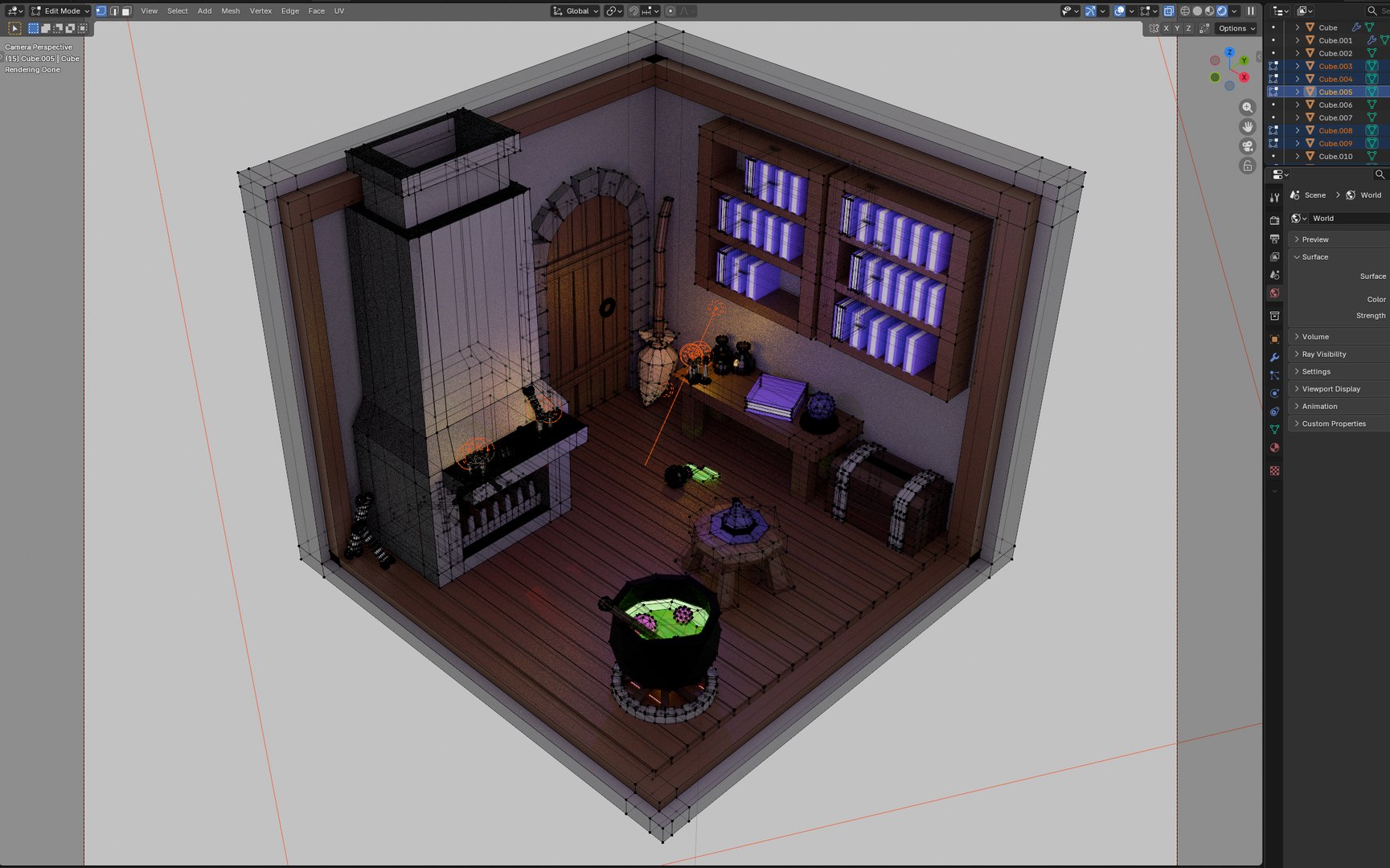Toggle X axis mesh symmetry

click(1166, 28)
